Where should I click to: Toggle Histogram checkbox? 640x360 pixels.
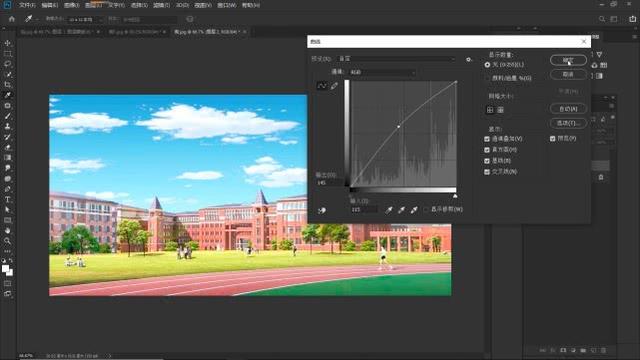(487, 150)
